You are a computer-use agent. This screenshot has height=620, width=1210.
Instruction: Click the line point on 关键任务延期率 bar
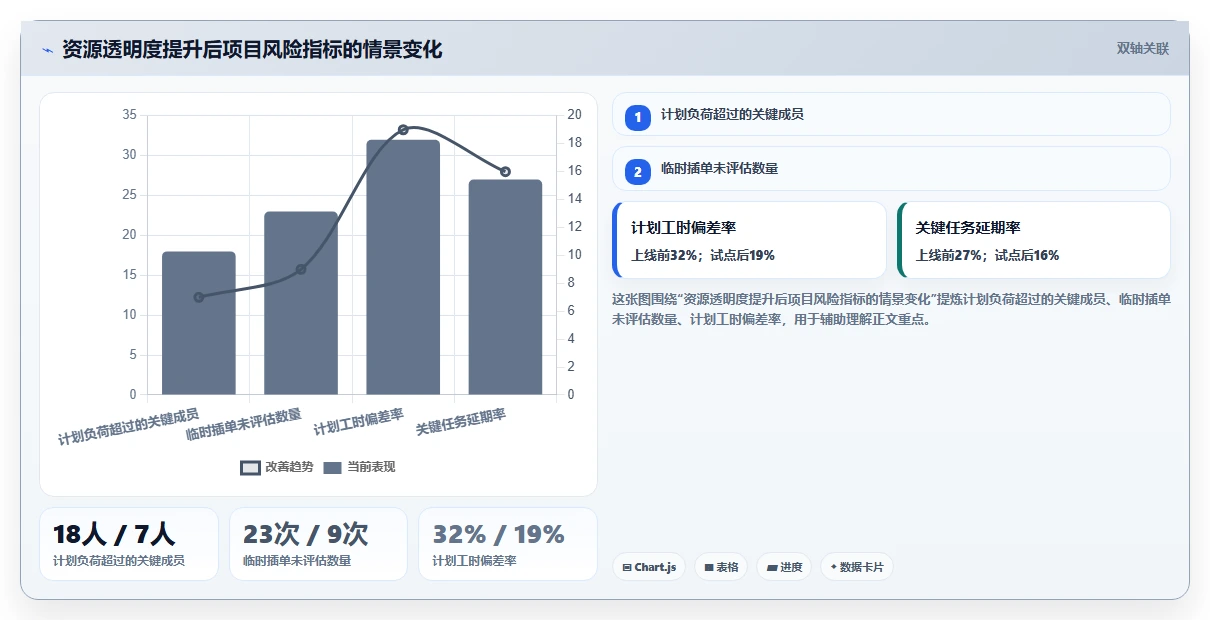pyautogui.click(x=505, y=172)
